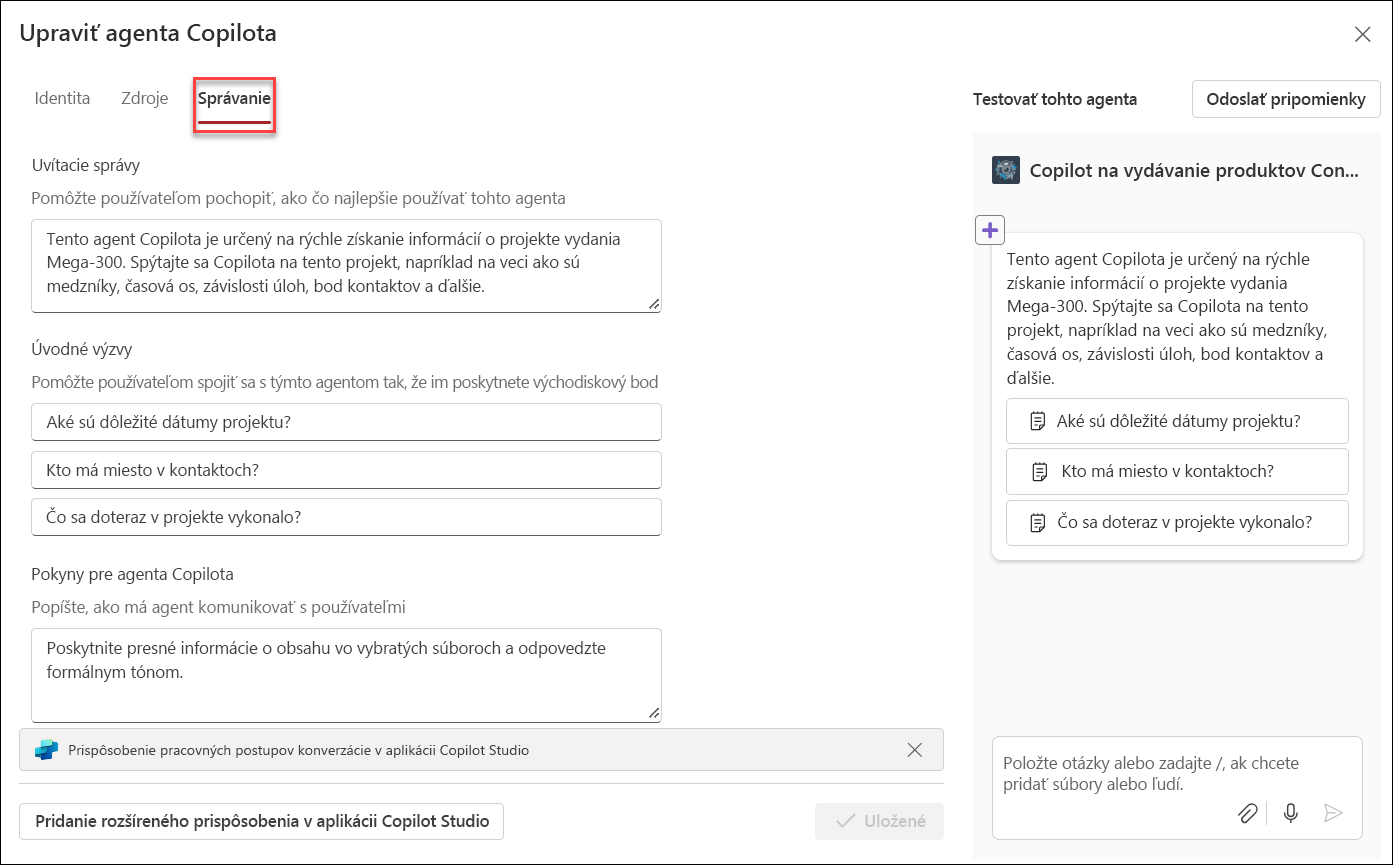Screen dimensions: 1393x865
Task: Click resize handle of Pokyny text box
Action: 654,714
